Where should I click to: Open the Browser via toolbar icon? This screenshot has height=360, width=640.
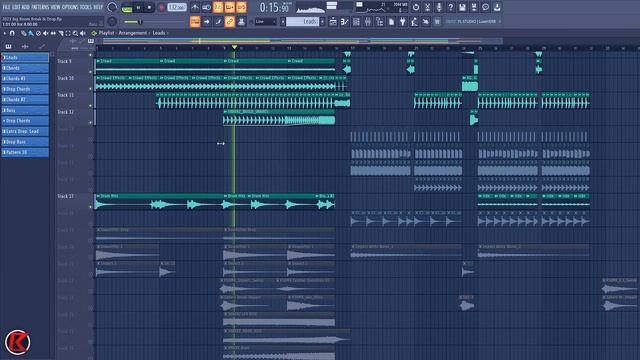(x=379, y=22)
